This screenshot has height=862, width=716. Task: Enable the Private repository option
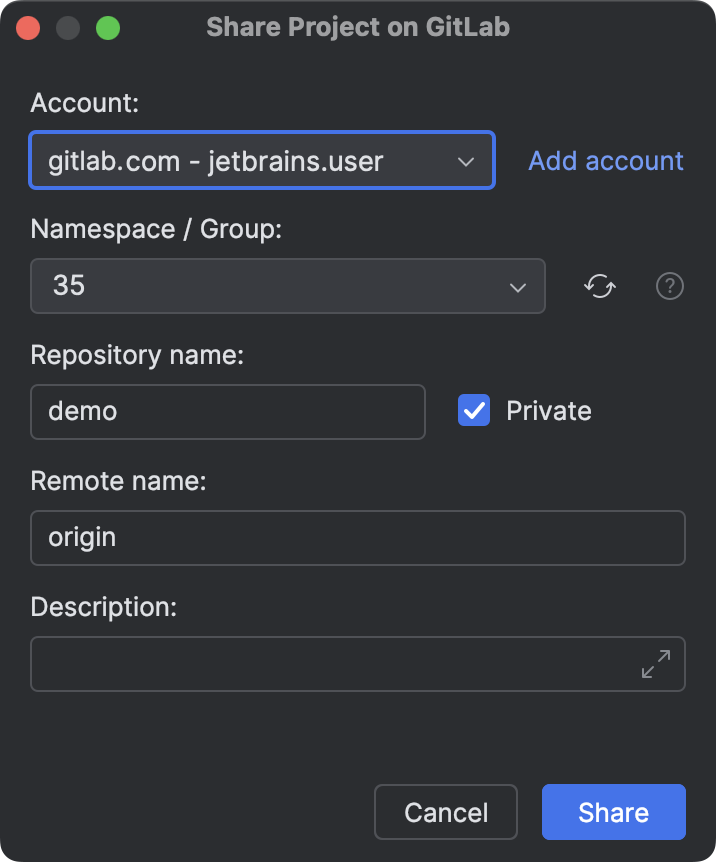tap(473, 410)
